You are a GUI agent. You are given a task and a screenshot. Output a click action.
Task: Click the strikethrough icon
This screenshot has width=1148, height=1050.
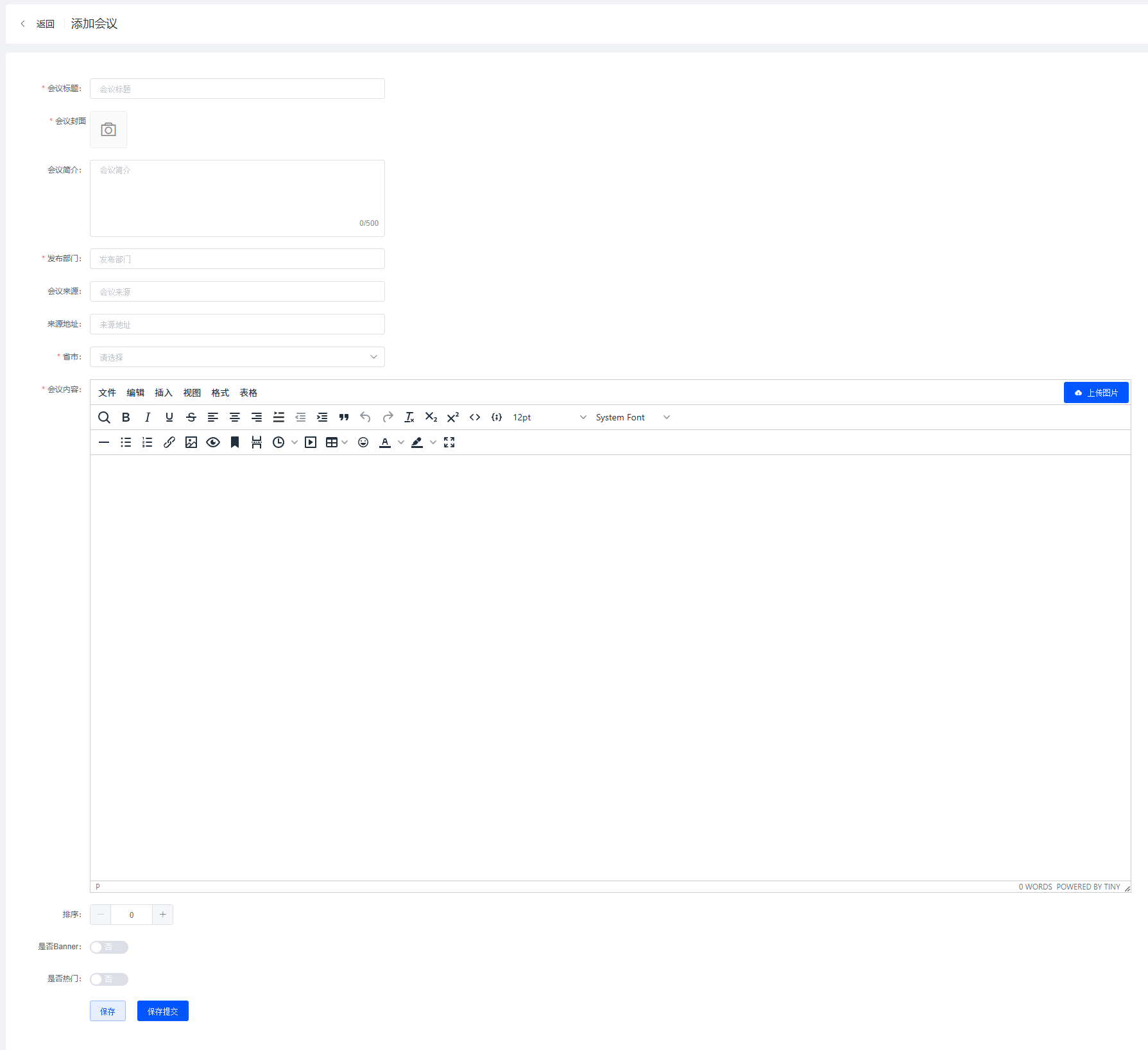[191, 417]
